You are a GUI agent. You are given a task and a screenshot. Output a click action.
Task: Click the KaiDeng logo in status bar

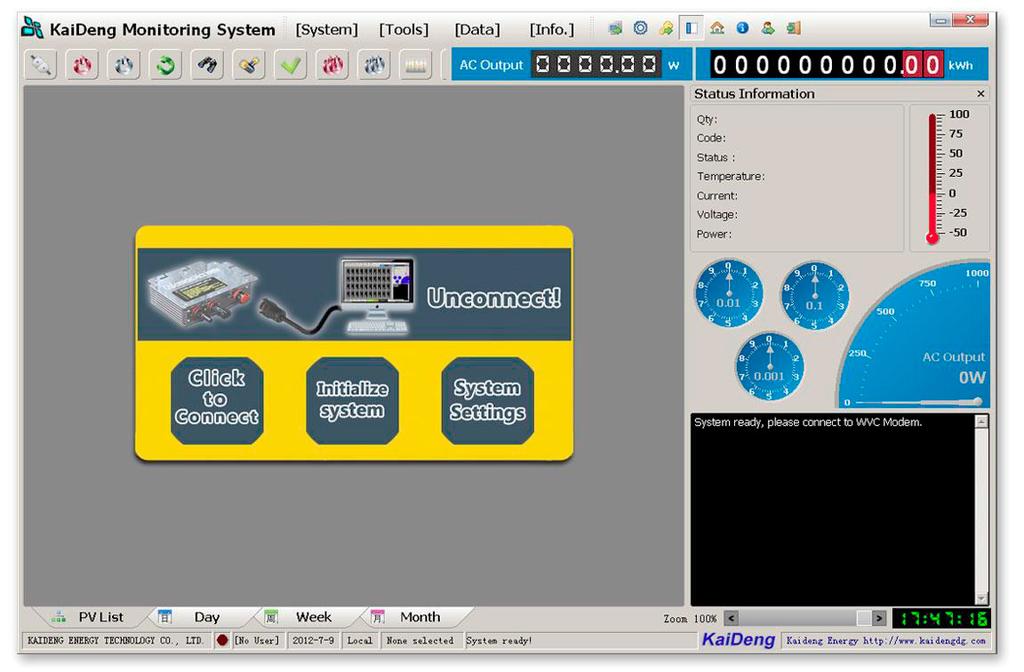click(738, 640)
